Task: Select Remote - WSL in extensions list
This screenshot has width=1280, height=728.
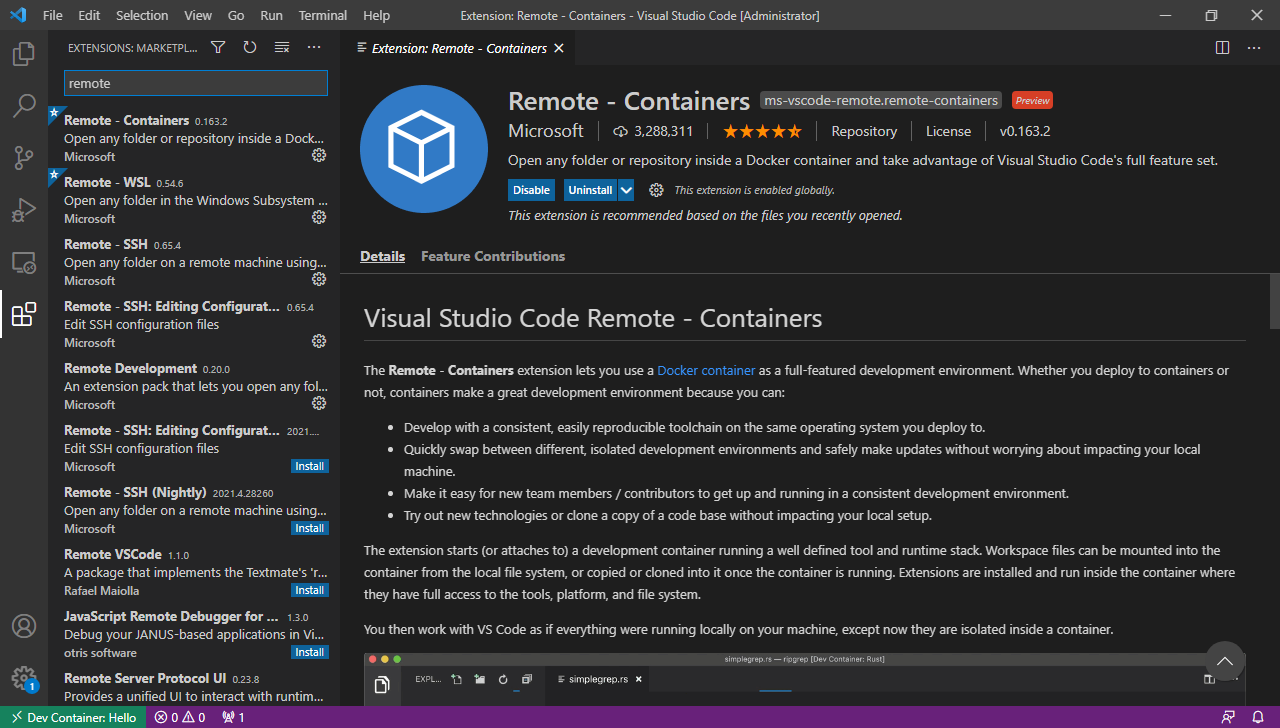Action: 194,200
